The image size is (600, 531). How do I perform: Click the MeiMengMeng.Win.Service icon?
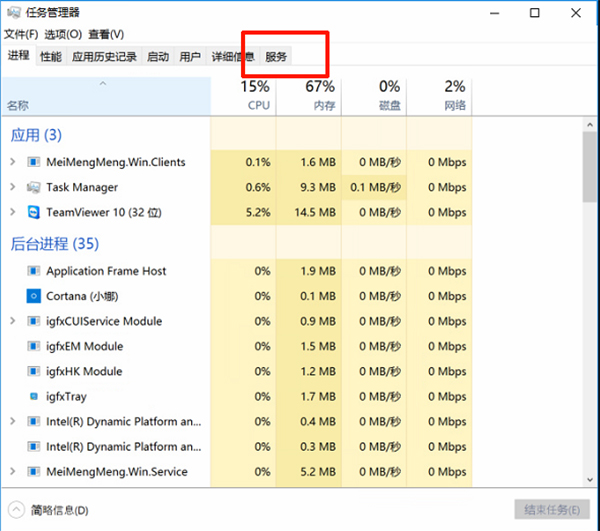click(34, 472)
